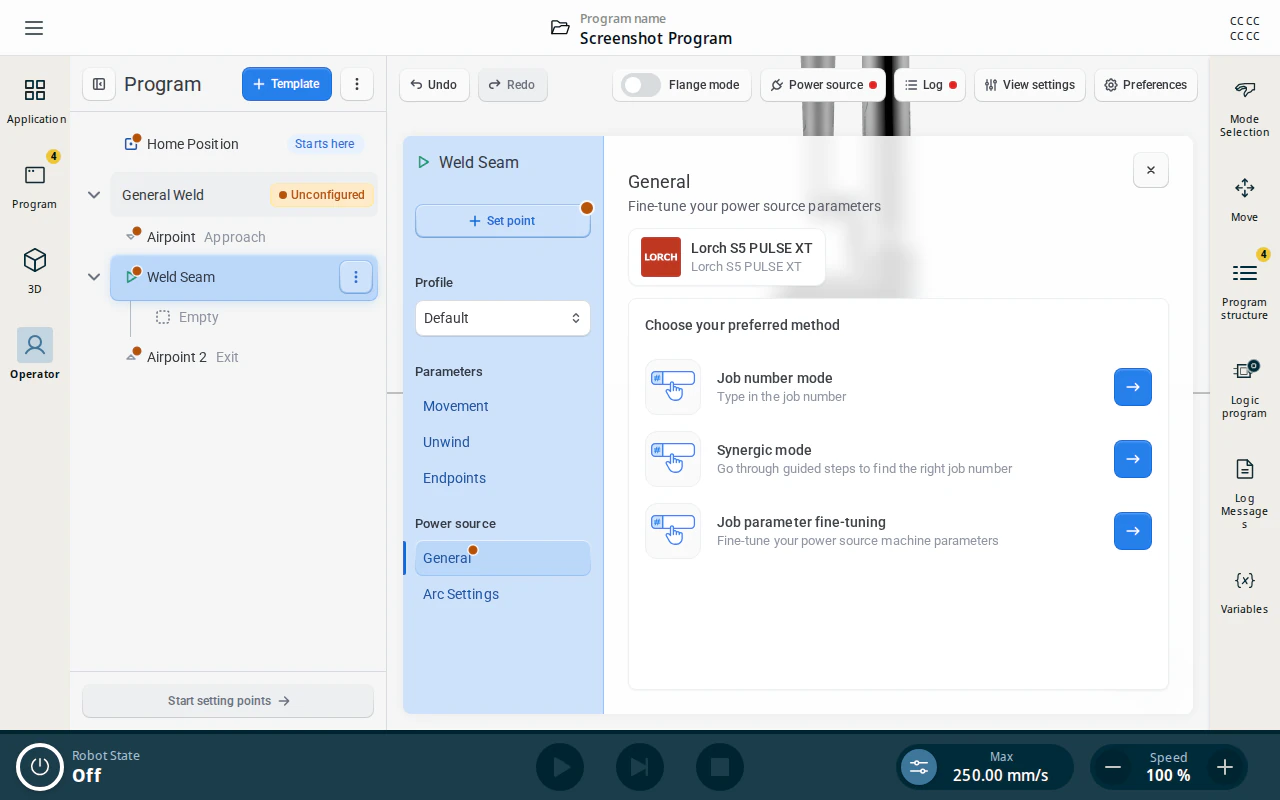The width and height of the screenshot is (1280, 800).
Task: Open Program panel three-dot options menu
Action: pos(357,84)
